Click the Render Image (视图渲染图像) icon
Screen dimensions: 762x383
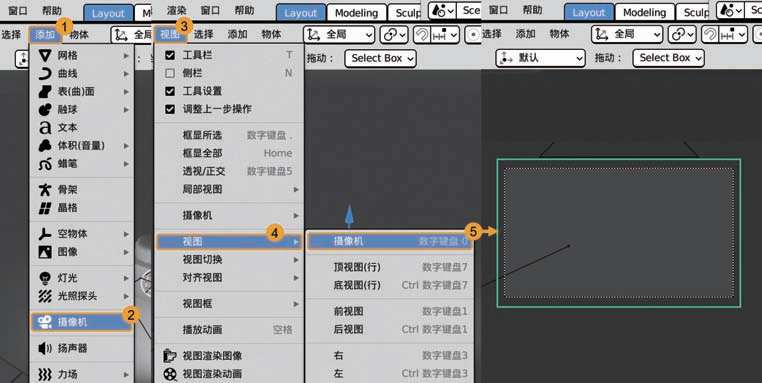[170, 356]
